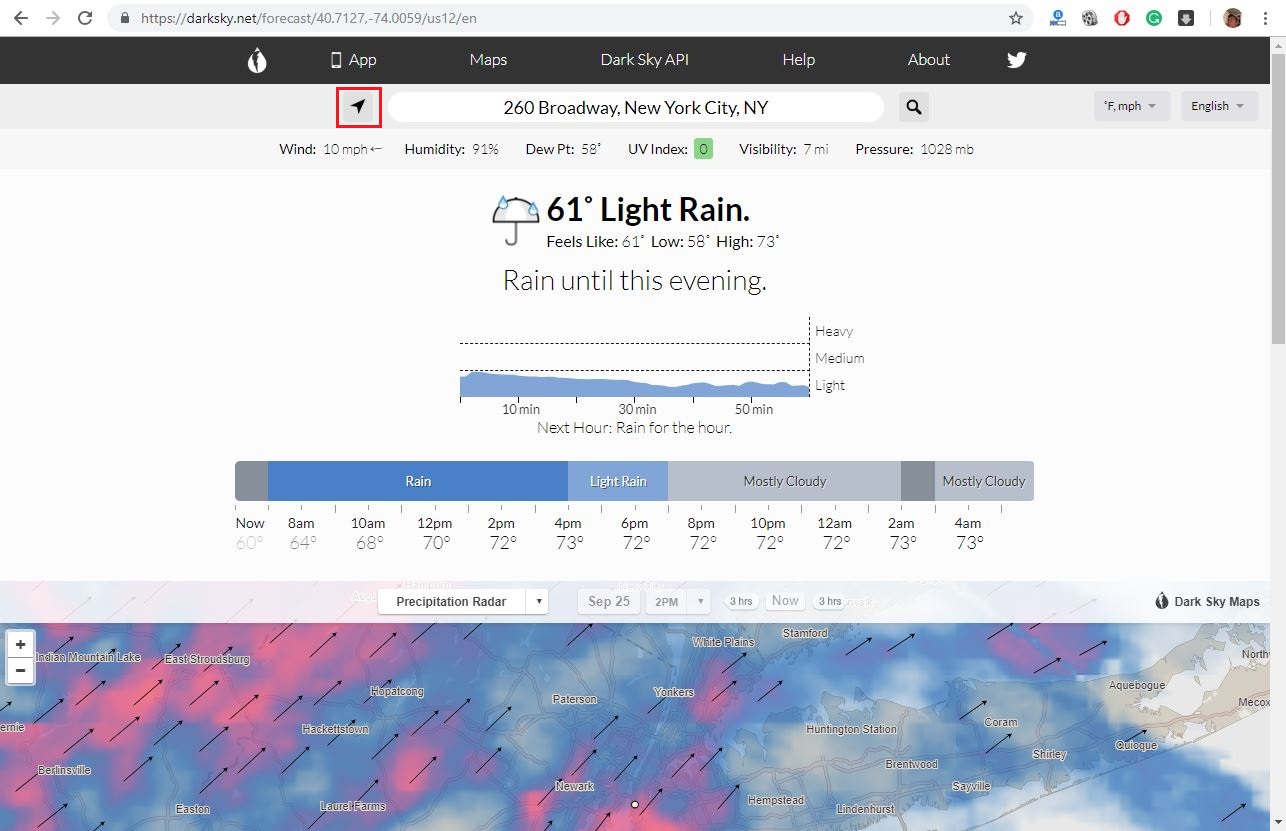Click the Light Rain timeline segment
The width and height of the screenshot is (1286, 831).
pyautogui.click(x=618, y=481)
